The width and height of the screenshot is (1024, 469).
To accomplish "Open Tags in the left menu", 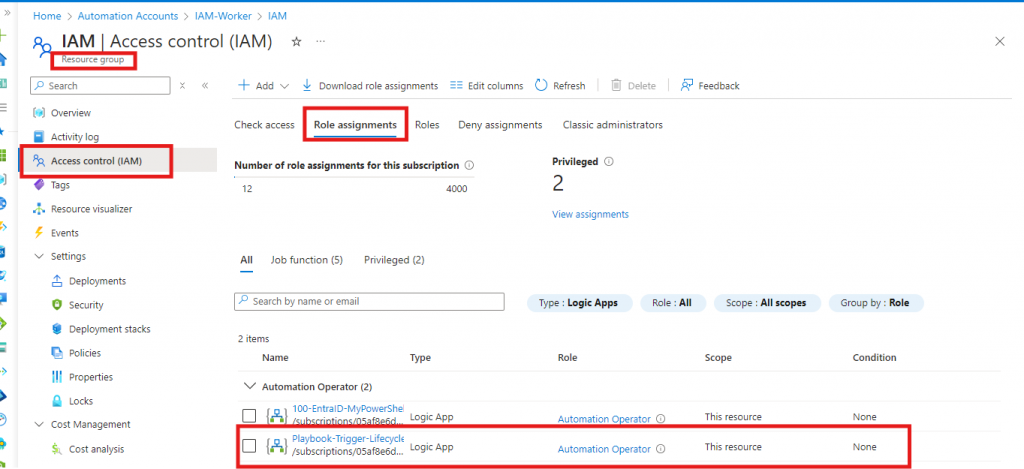I will [x=60, y=185].
